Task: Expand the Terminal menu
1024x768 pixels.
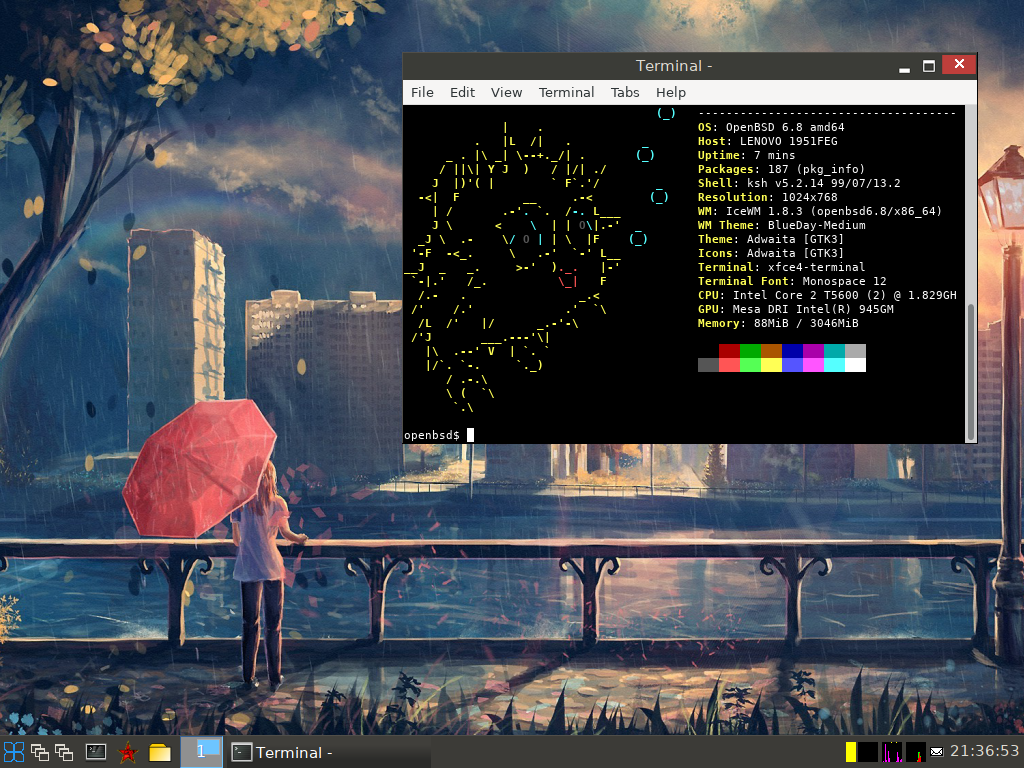Action: pos(566,92)
